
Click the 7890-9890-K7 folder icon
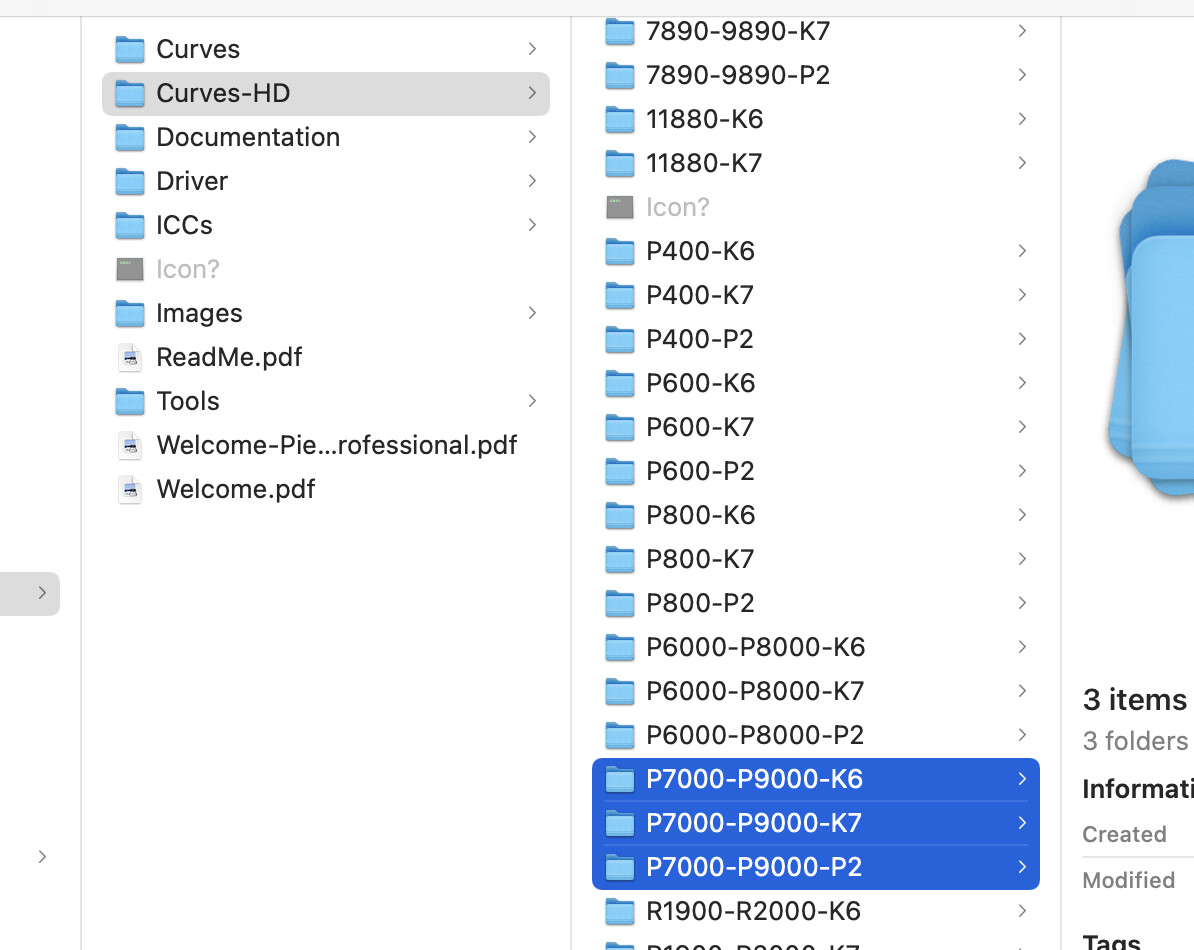619,32
